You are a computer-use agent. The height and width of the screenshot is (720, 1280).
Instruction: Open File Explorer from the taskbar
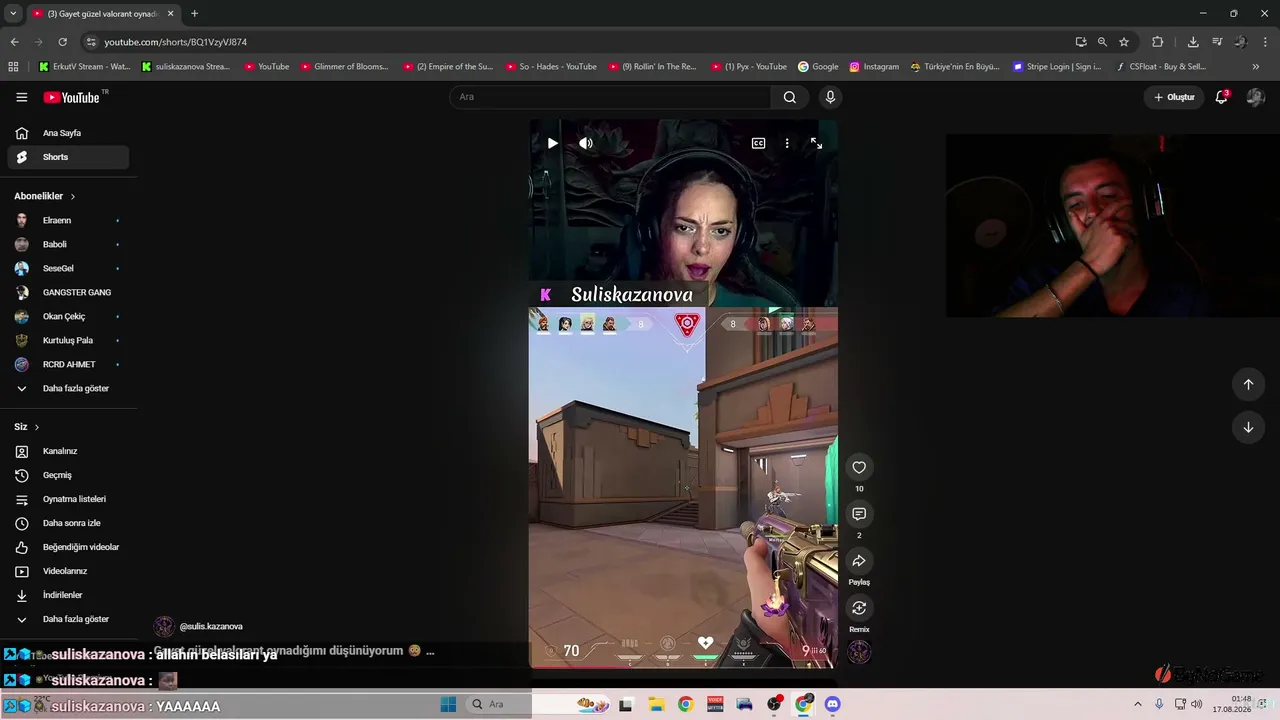click(x=656, y=704)
